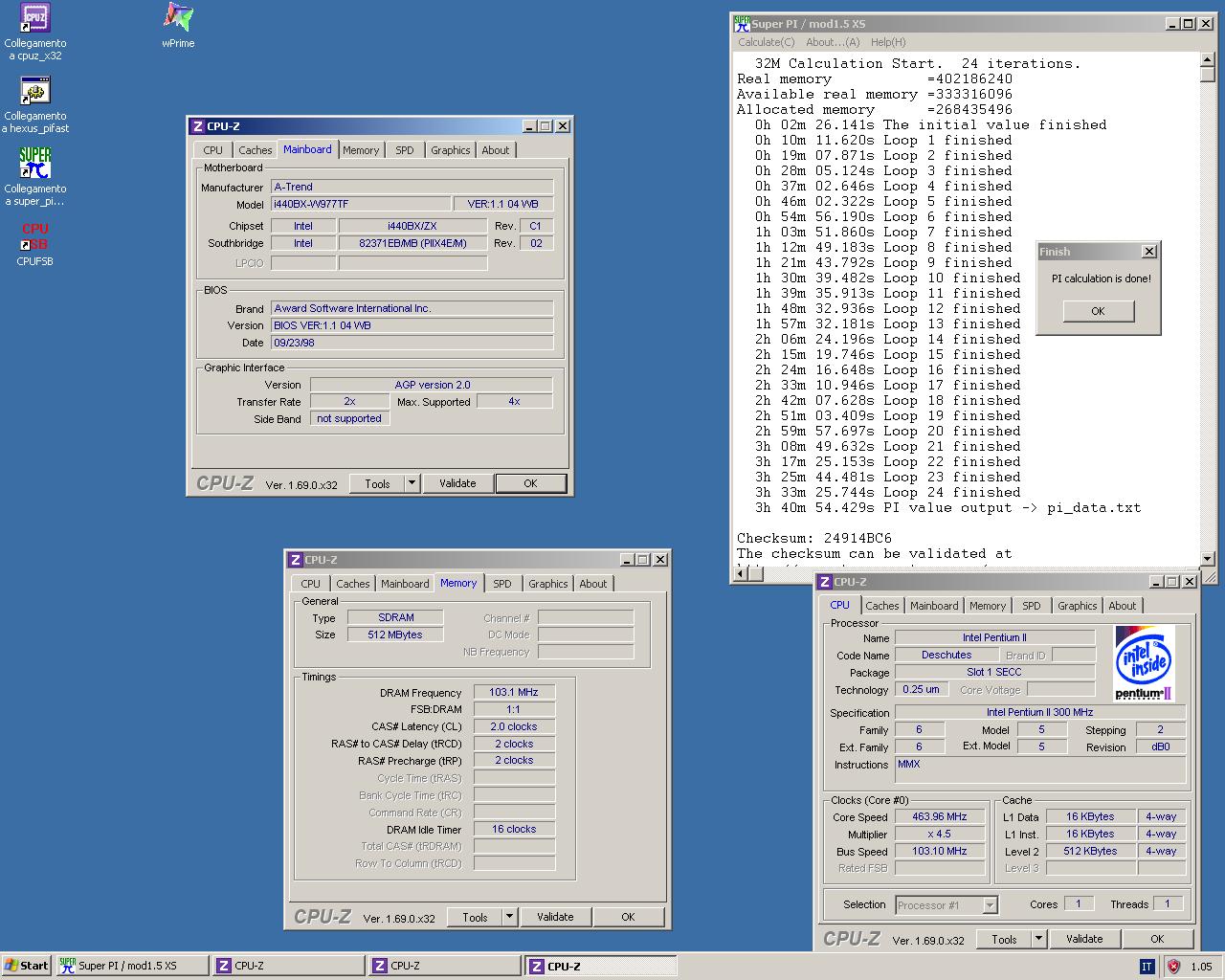
Task: Click the CPU tab window's CPU-Z title icon
Action: pyautogui.click(x=824, y=582)
